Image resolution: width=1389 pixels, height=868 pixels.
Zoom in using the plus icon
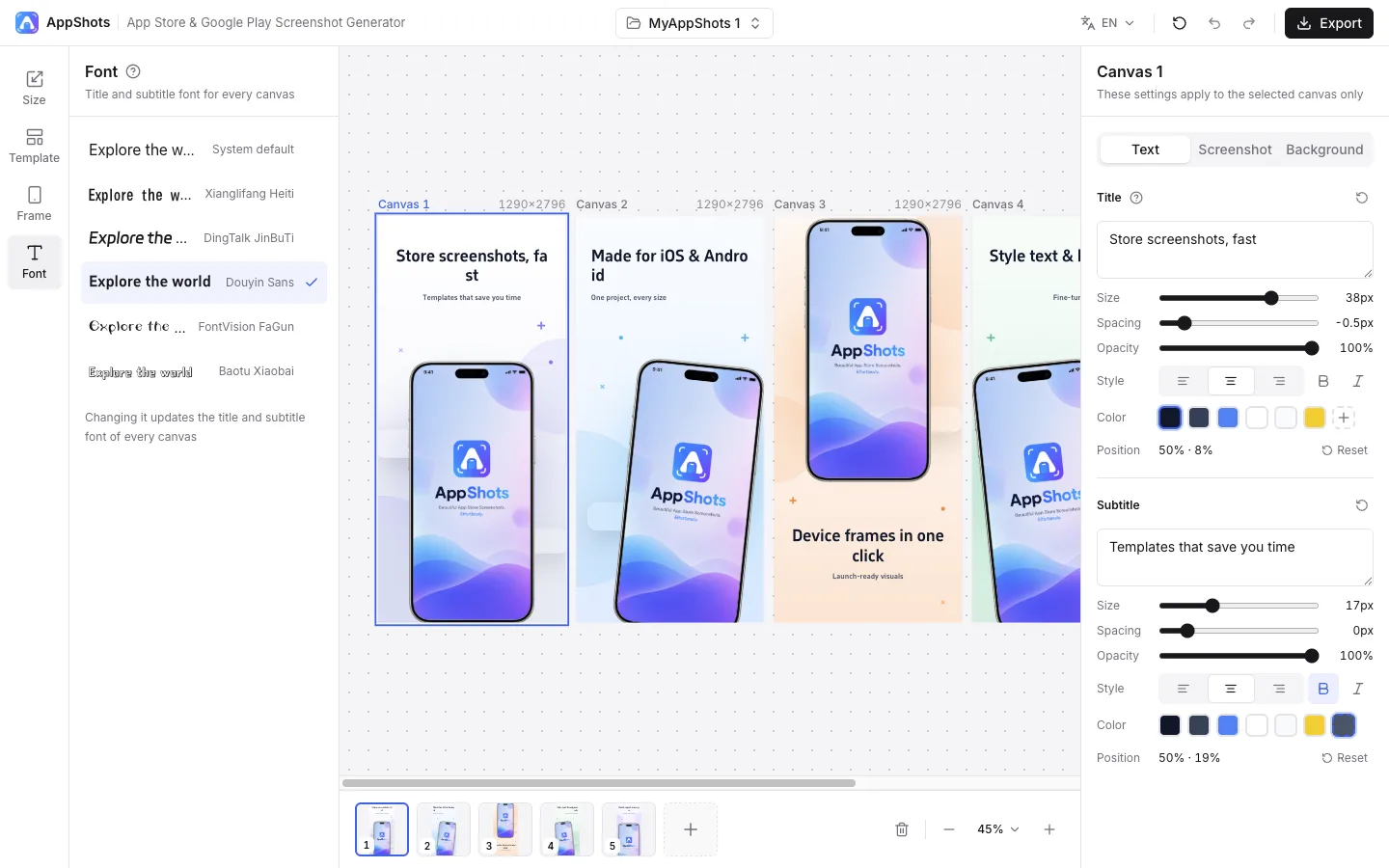pos(1049,829)
